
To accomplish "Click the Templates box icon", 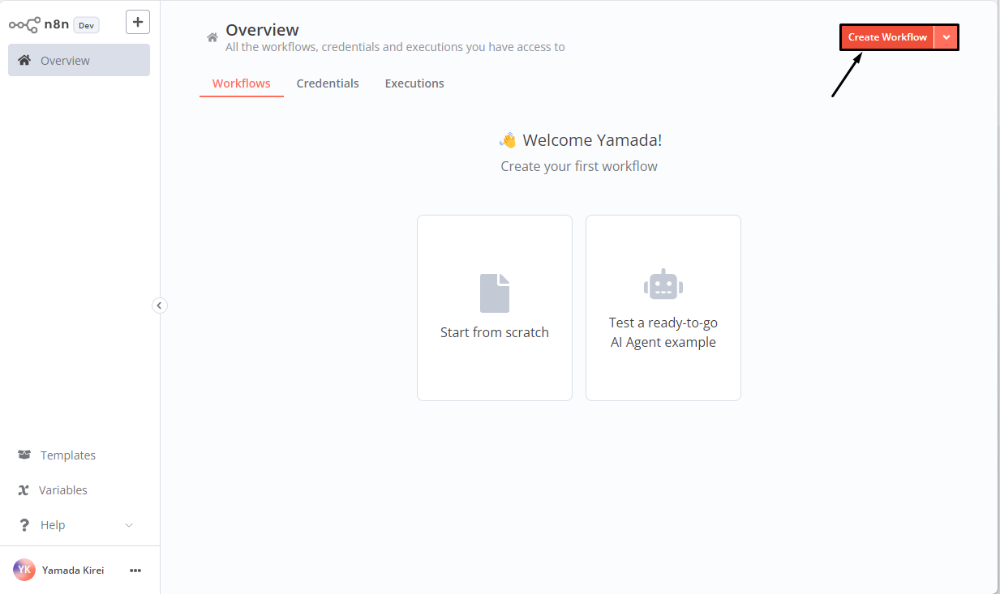I will tap(24, 454).
